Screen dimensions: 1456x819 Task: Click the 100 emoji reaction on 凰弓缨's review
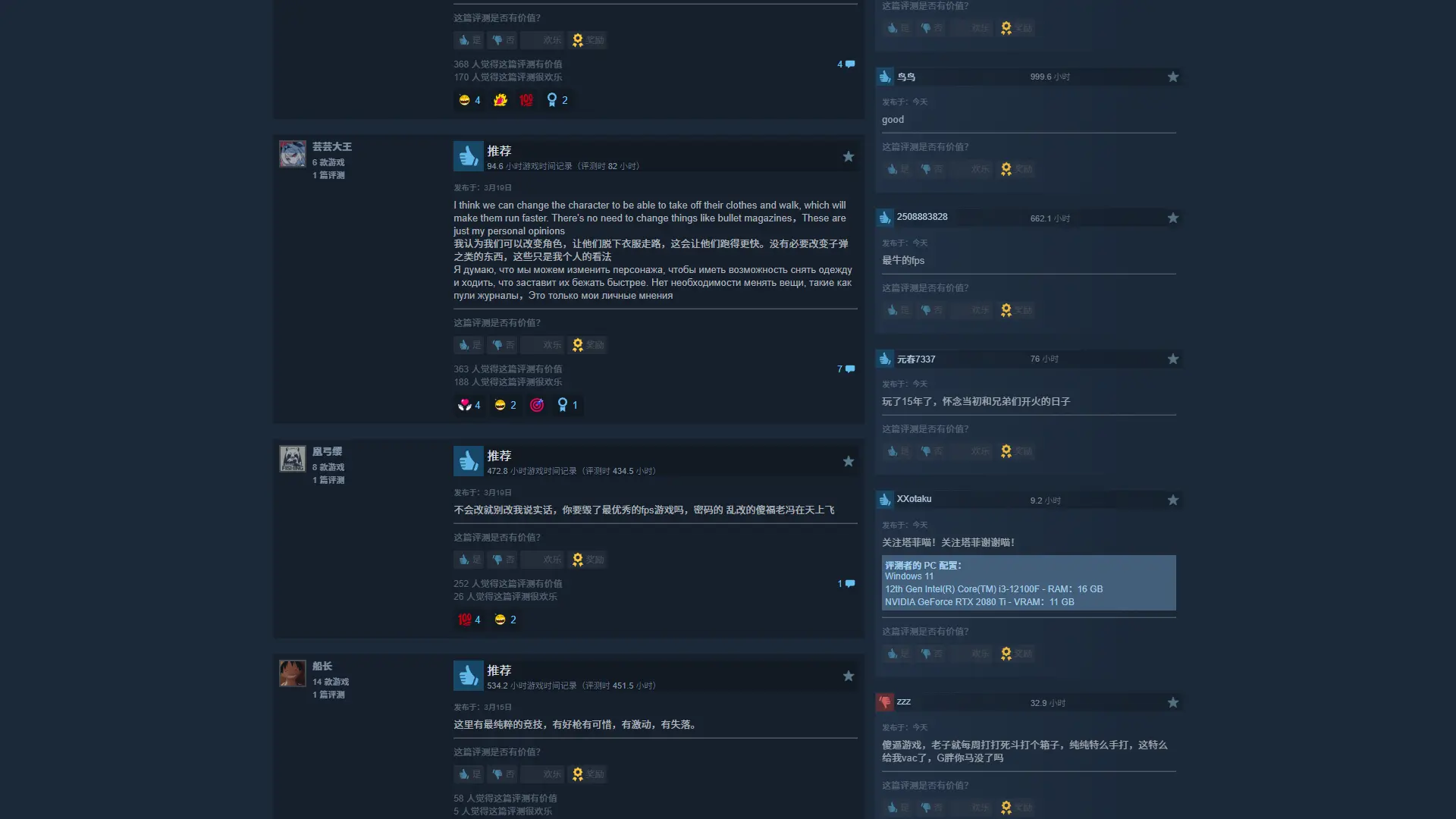pos(465,620)
